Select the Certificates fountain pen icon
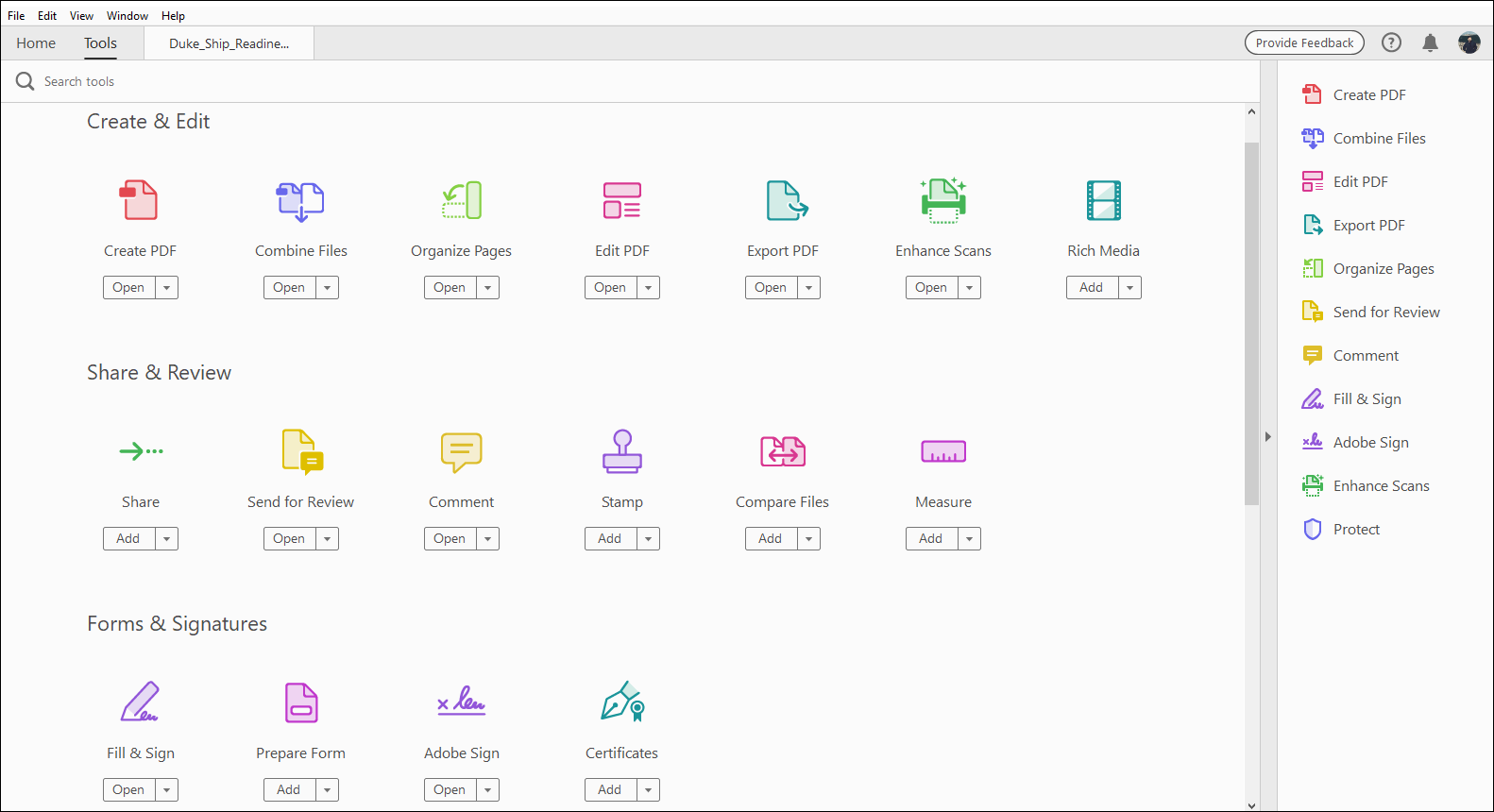The image size is (1494, 812). click(622, 702)
